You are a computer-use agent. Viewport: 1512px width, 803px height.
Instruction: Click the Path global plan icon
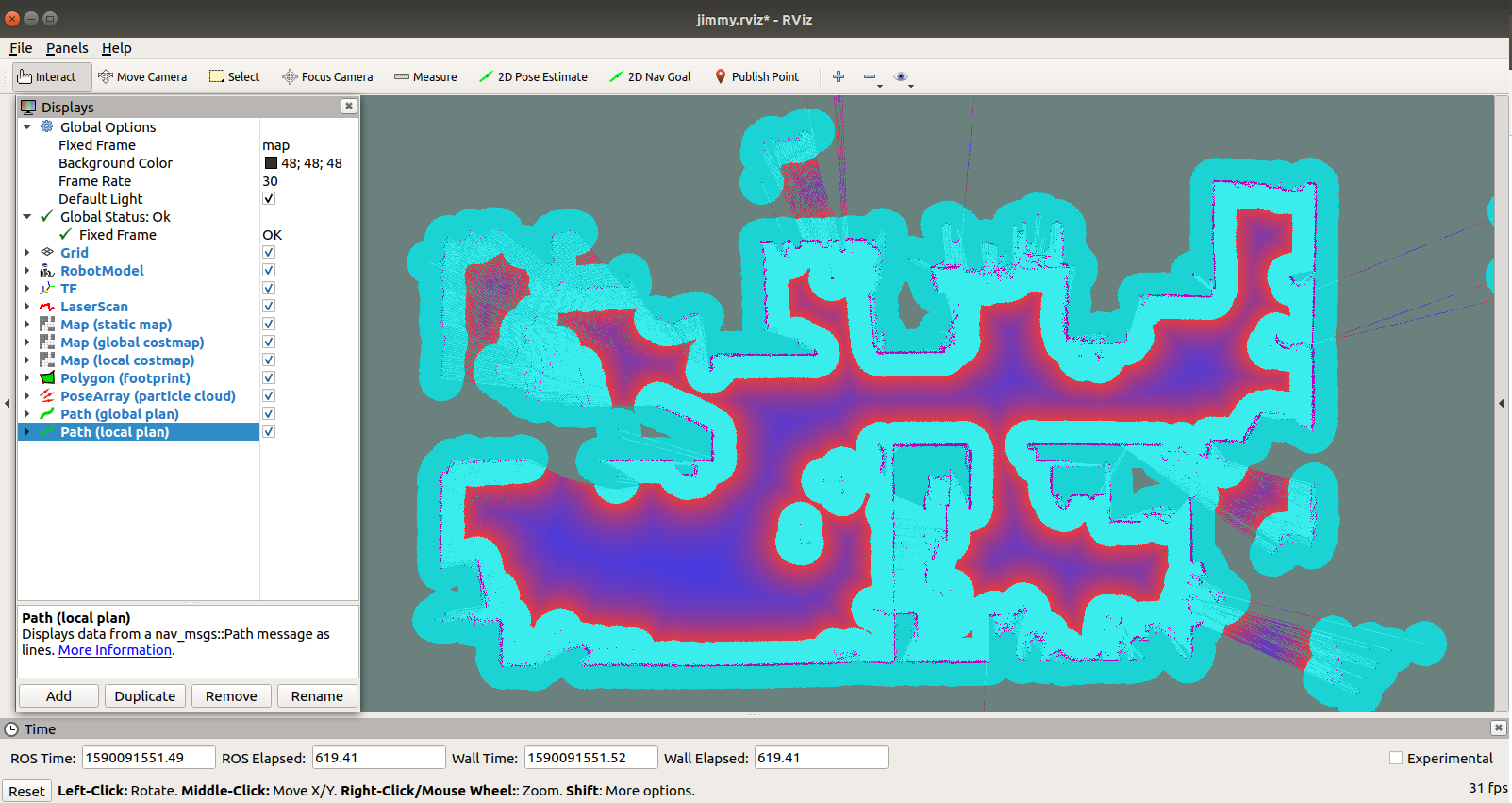(47, 413)
